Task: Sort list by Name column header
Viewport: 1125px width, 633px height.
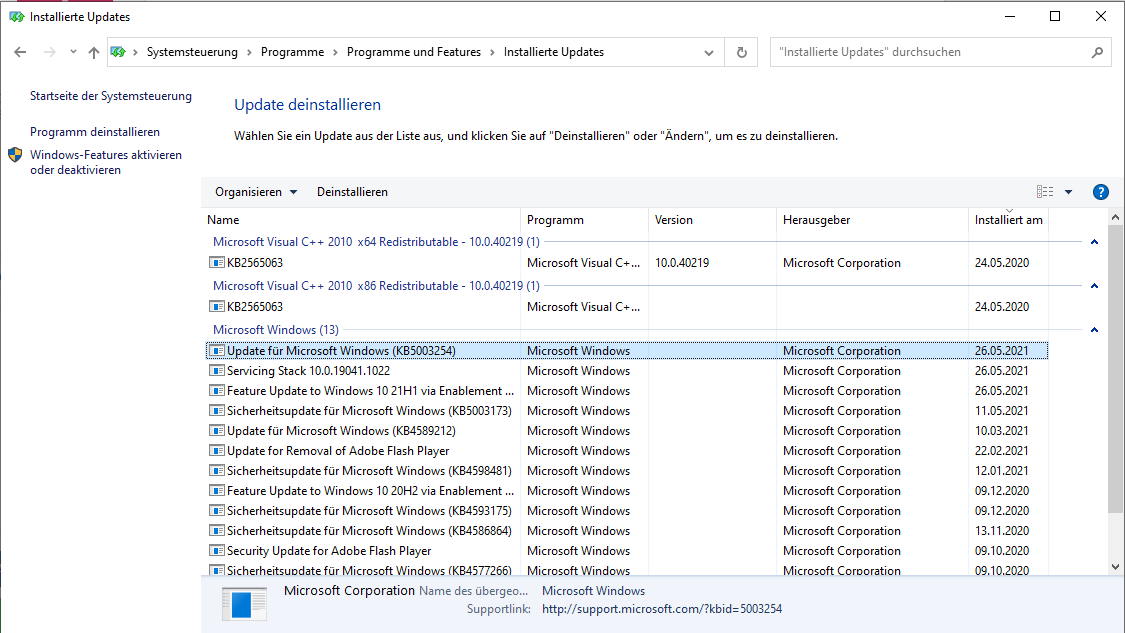Action: (x=361, y=220)
